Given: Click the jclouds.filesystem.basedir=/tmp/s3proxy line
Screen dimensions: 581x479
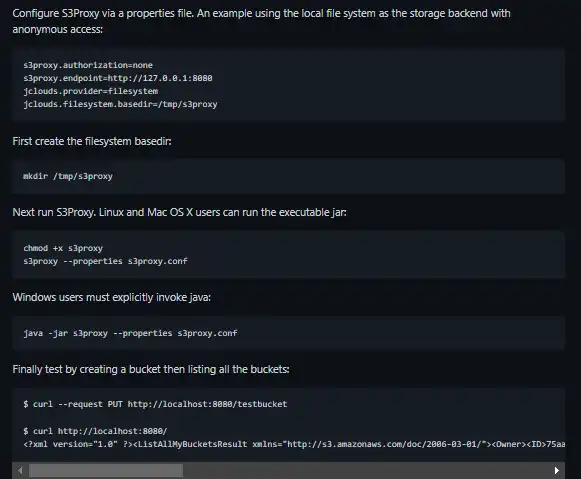Looking at the screenshot, I should tap(120, 104).
